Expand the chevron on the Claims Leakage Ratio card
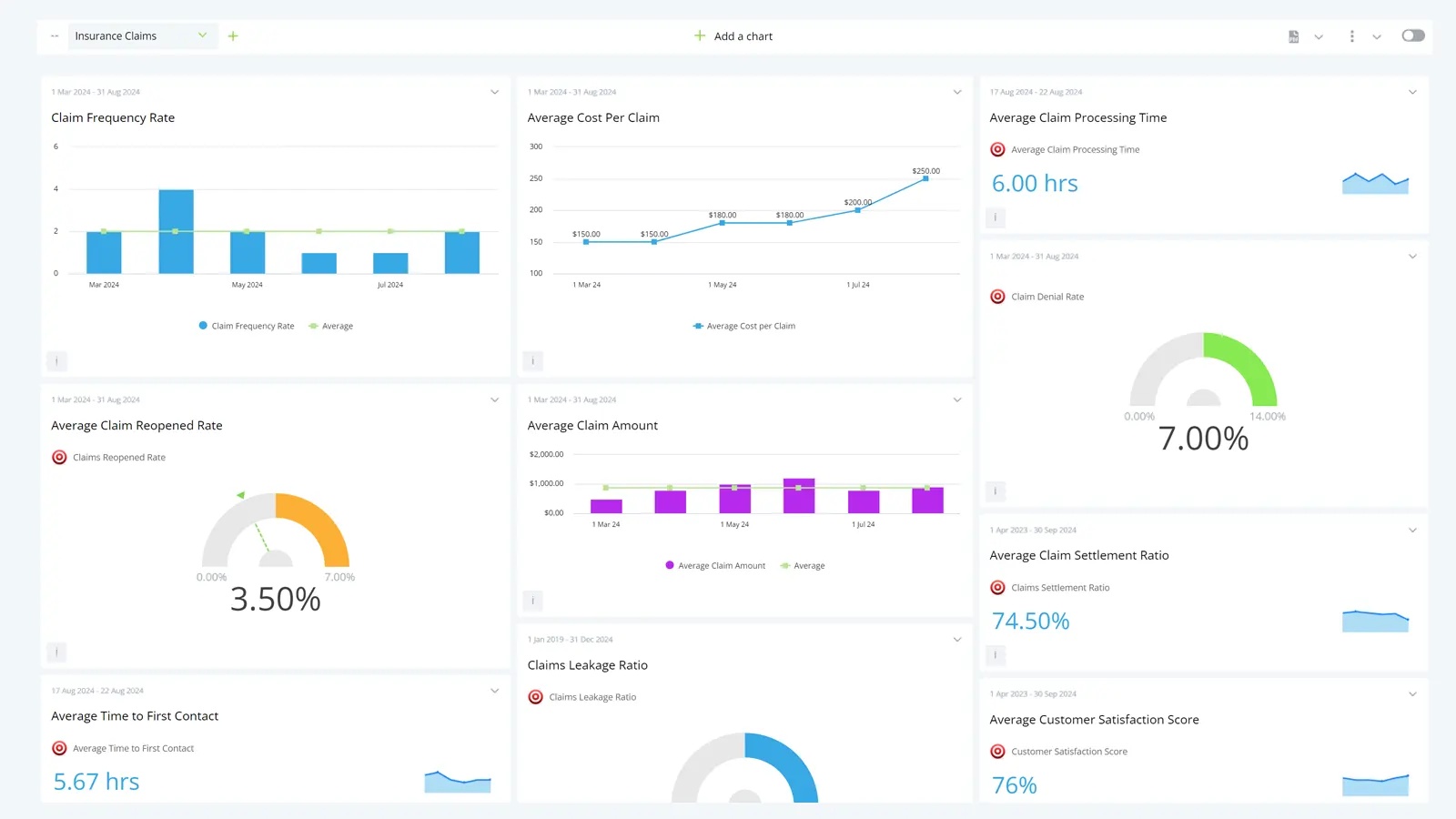 pyautogui.click(x=956, y=639)
